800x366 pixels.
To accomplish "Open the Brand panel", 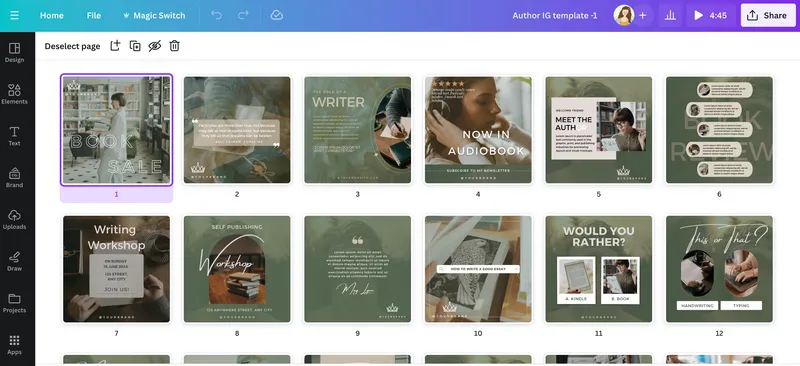I will tap(14, 178).
